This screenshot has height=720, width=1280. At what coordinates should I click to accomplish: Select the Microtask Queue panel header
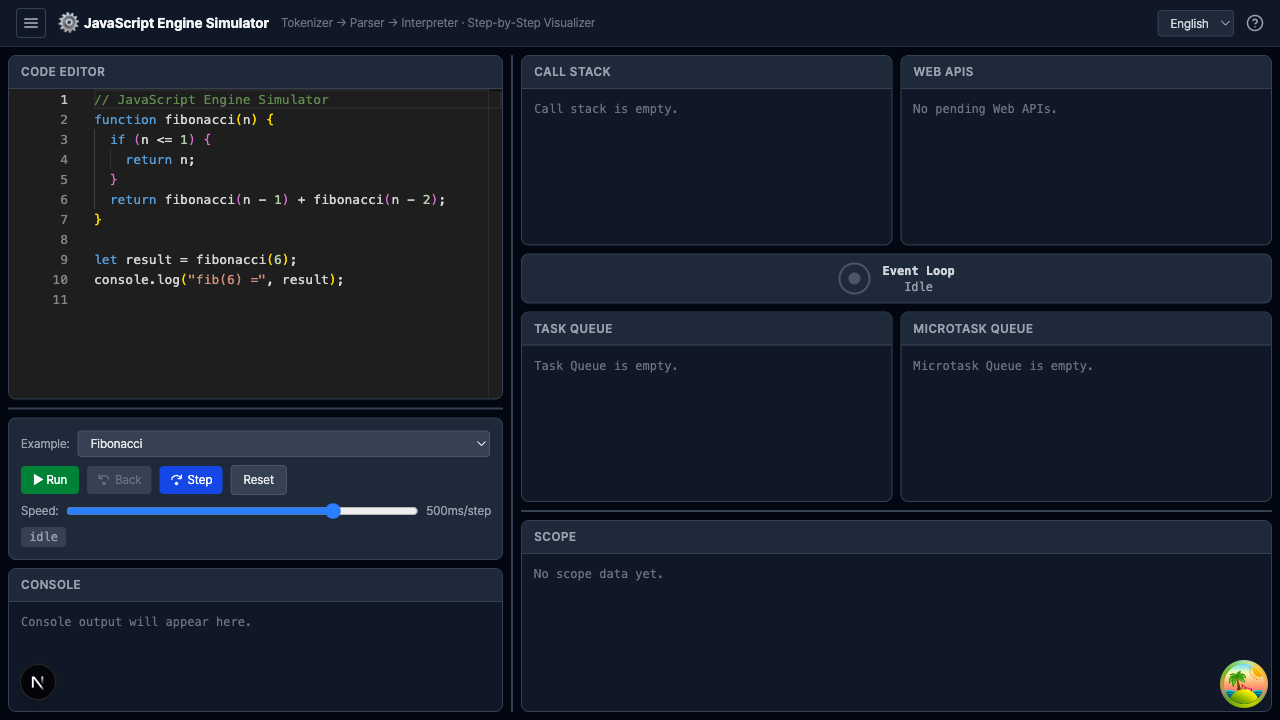pyautogui.click(x=973, y=329)
